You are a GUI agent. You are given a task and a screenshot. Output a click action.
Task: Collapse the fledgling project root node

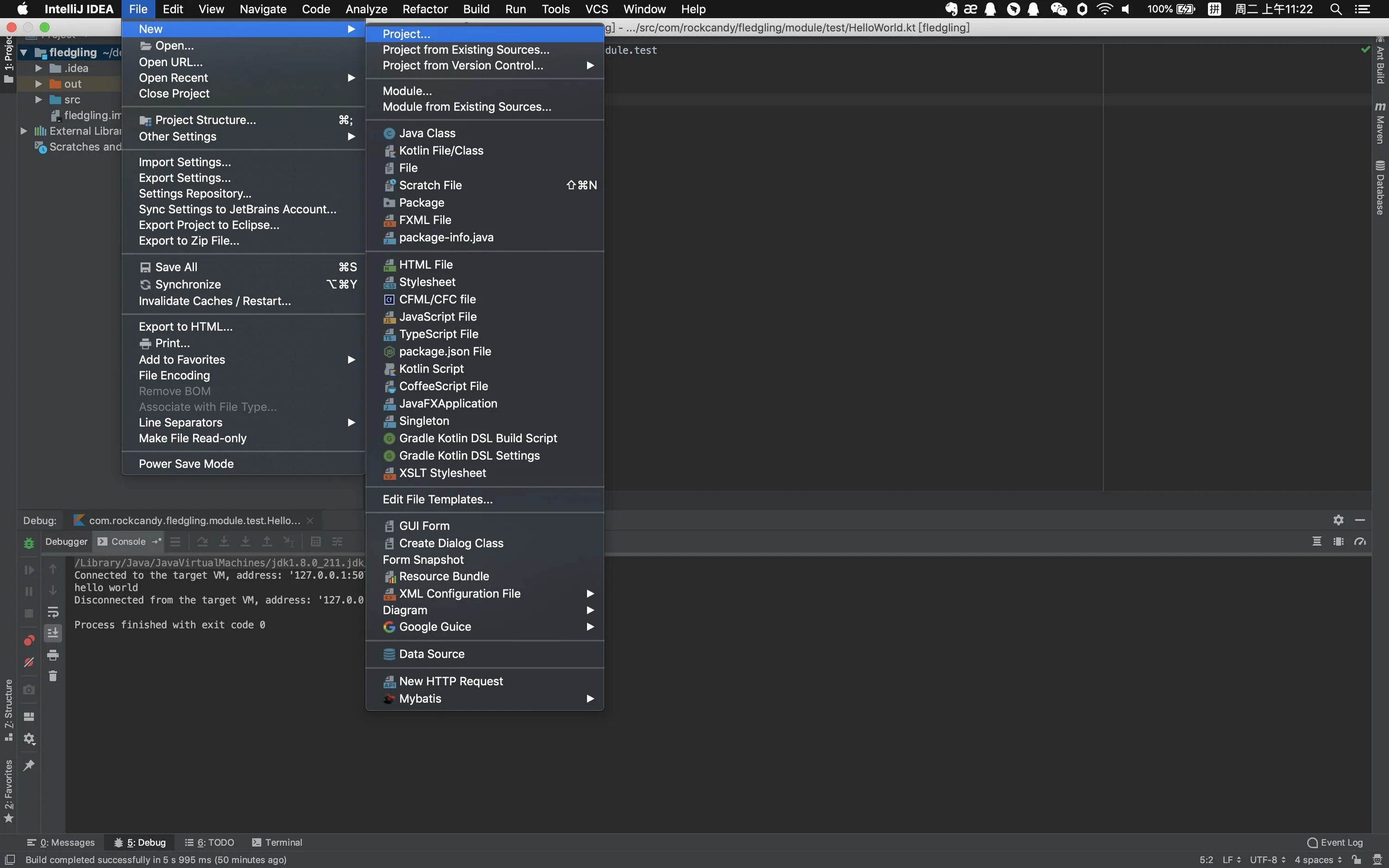[x=24, y=53]
